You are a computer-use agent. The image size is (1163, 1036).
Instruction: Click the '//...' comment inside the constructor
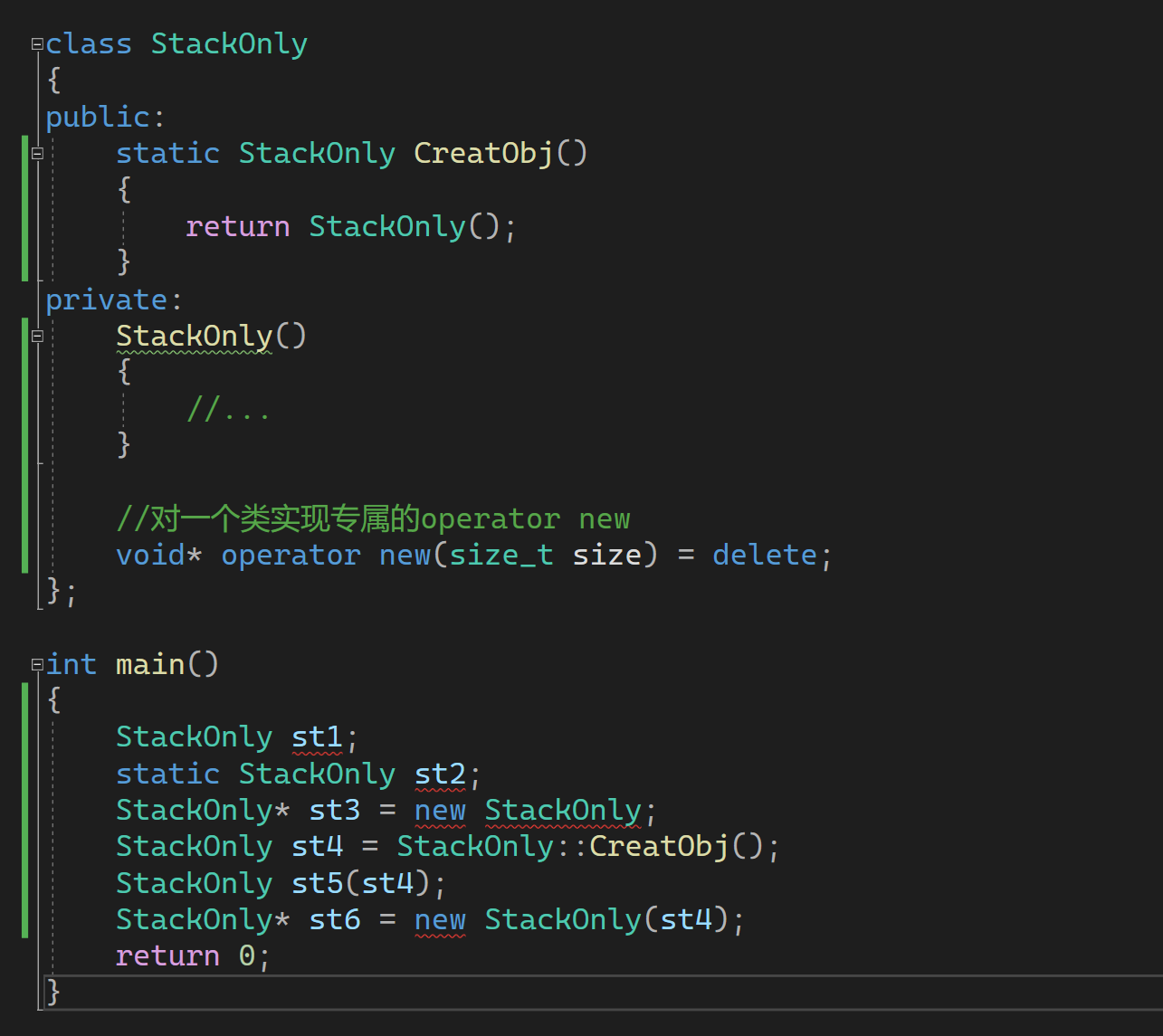(x=228, y=409)
